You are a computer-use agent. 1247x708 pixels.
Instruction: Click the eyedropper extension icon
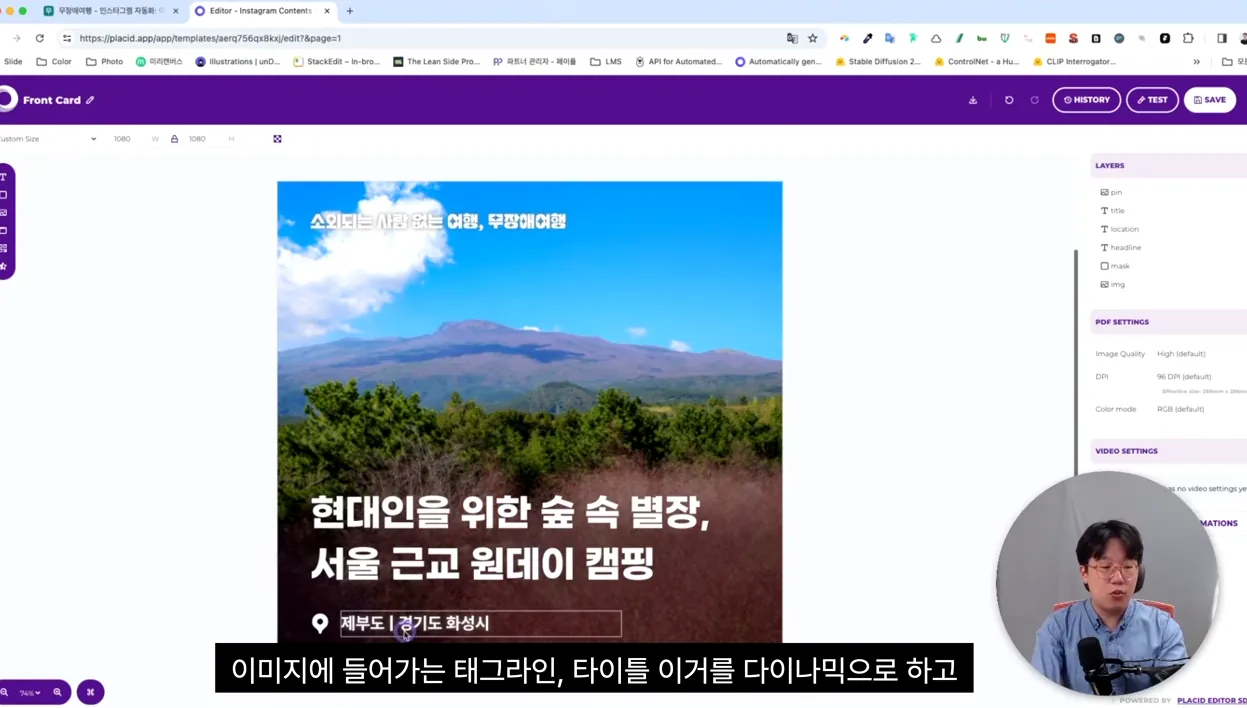coord(867,38)
